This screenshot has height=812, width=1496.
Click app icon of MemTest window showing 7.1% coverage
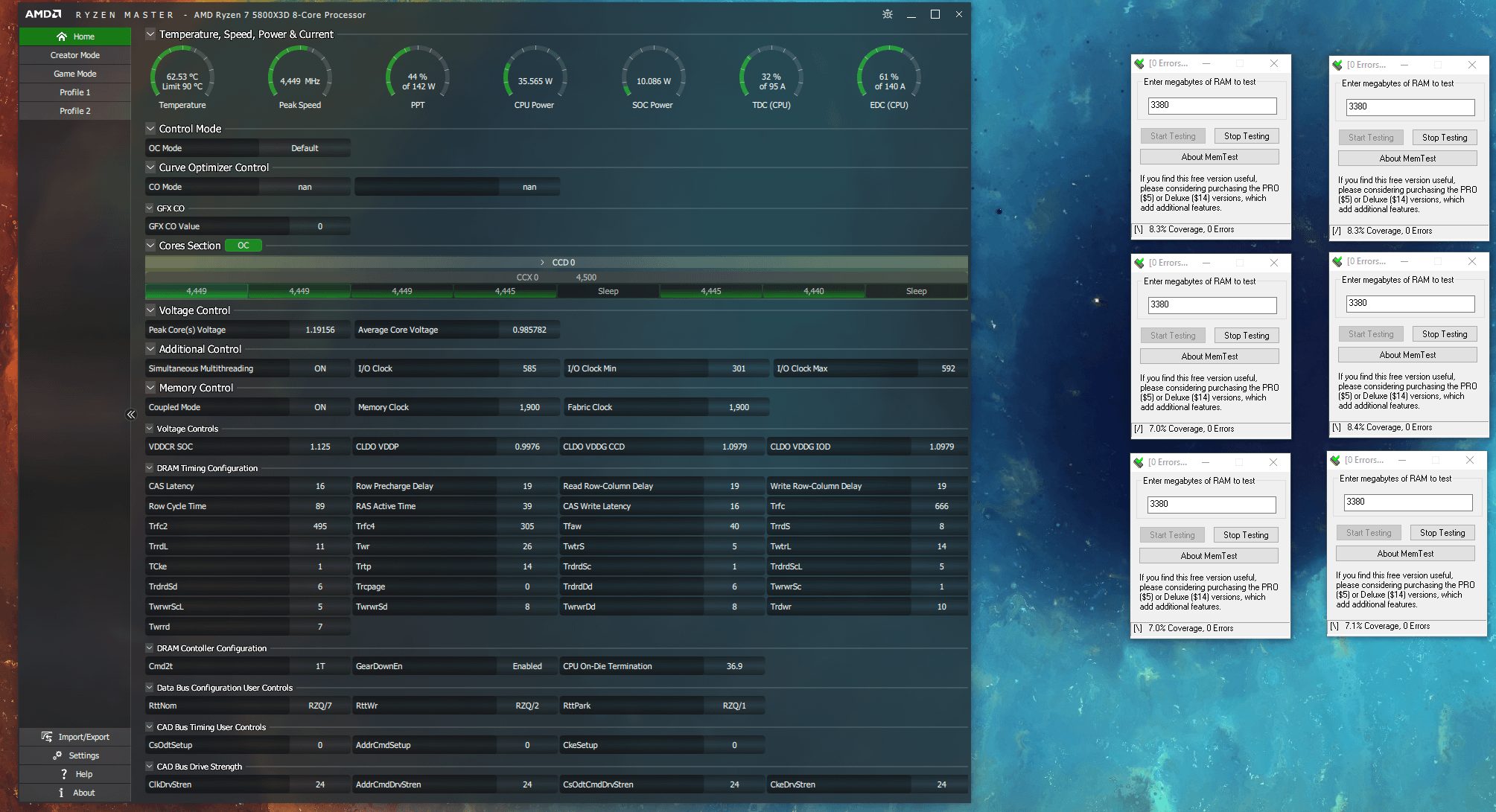point(1335,460)
